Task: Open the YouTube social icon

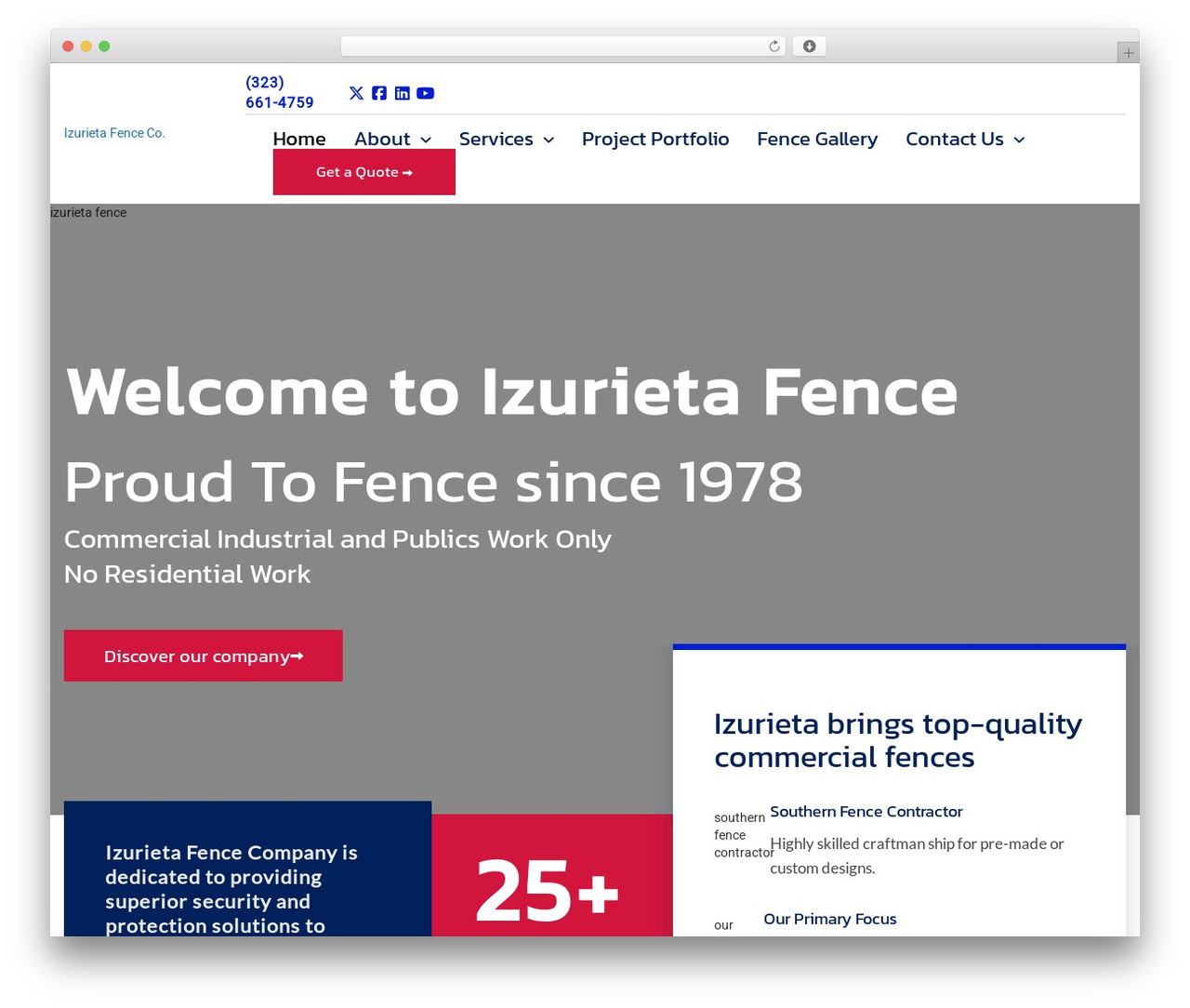Action: [x=425, y=93]
